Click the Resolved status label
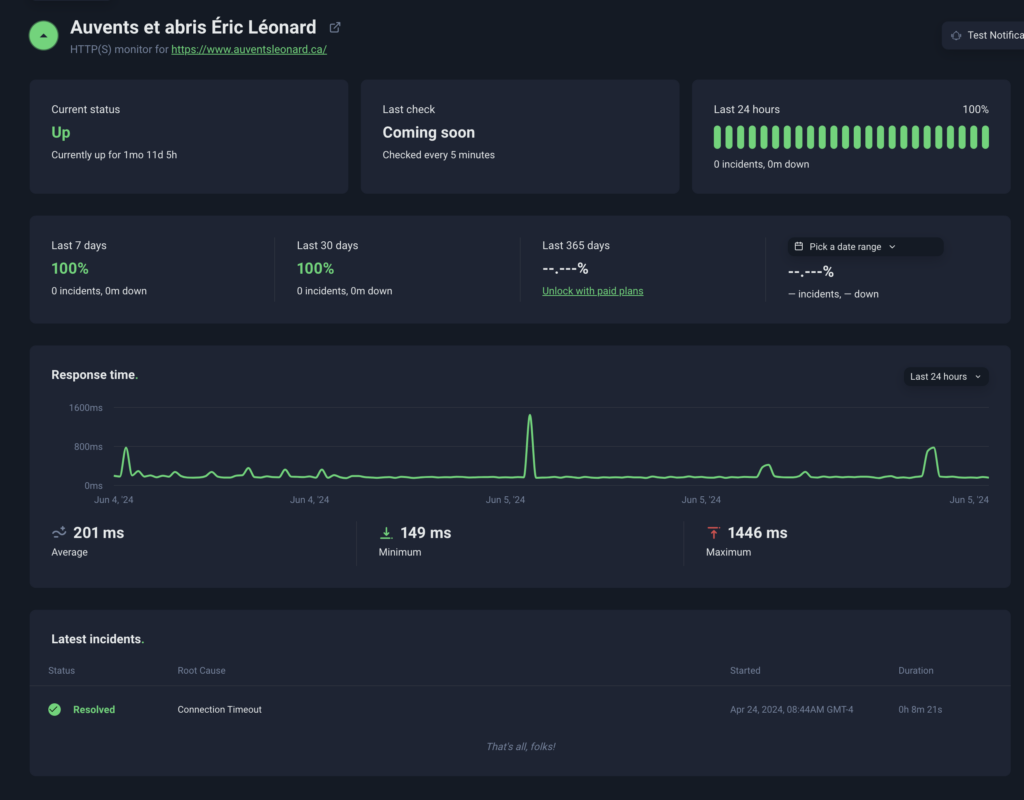 click(x=94, y=709)
